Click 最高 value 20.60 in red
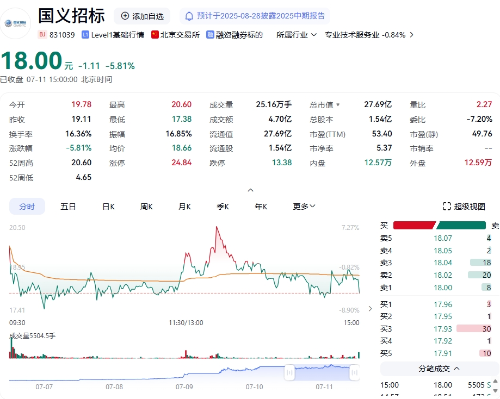The image size is (500, 399). [181, 104]
